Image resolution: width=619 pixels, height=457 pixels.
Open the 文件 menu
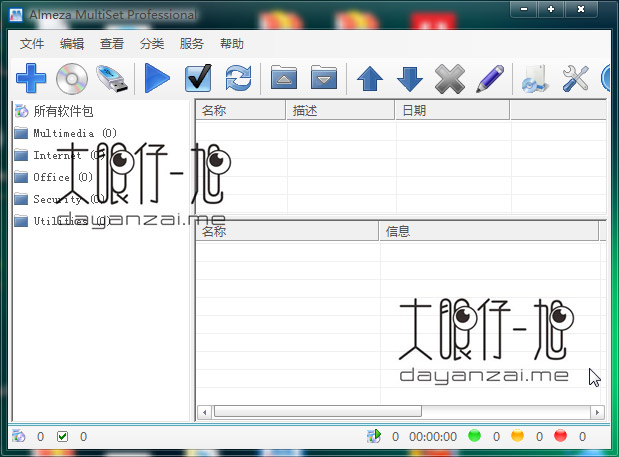[x=33, y=44]
